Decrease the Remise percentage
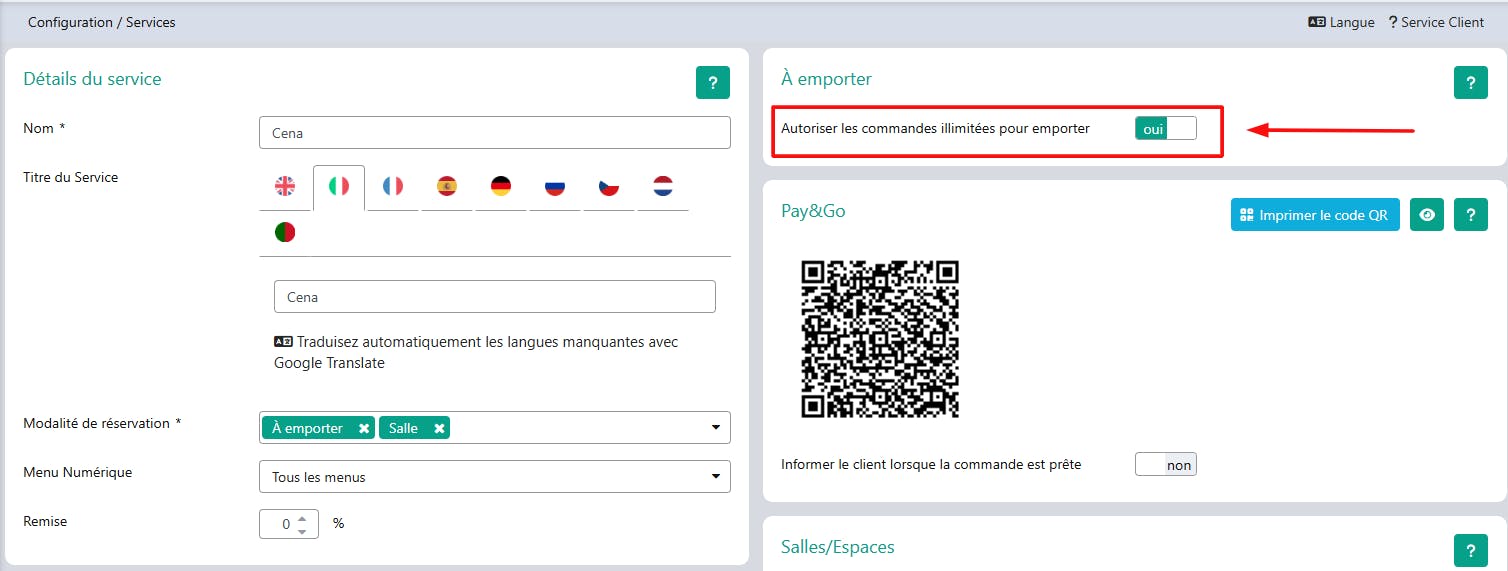1508x571 pixels. tap(303, 531)
